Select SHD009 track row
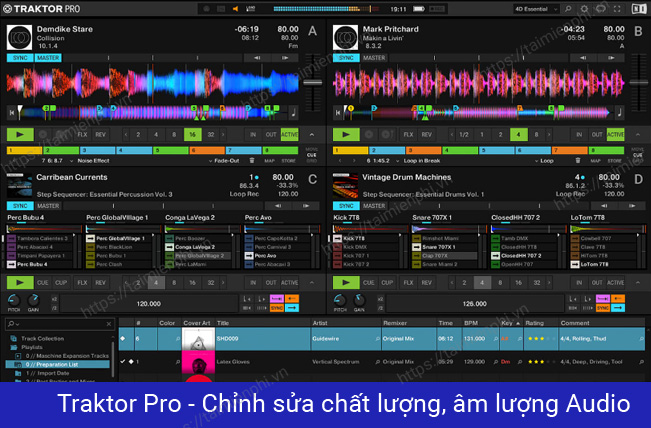This screenshot has height=428, width=651. [x=382, y=339]
